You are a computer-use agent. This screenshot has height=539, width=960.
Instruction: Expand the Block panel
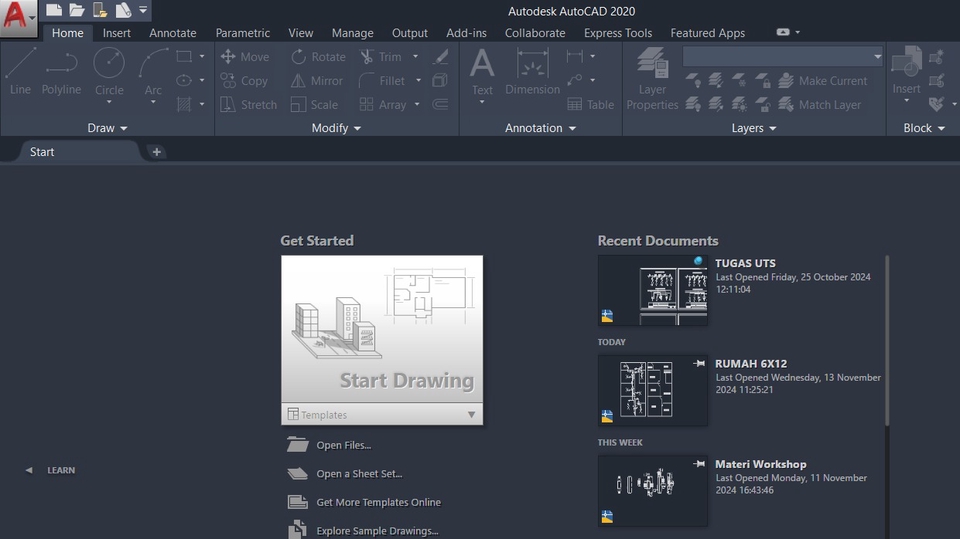pos(924,128)
